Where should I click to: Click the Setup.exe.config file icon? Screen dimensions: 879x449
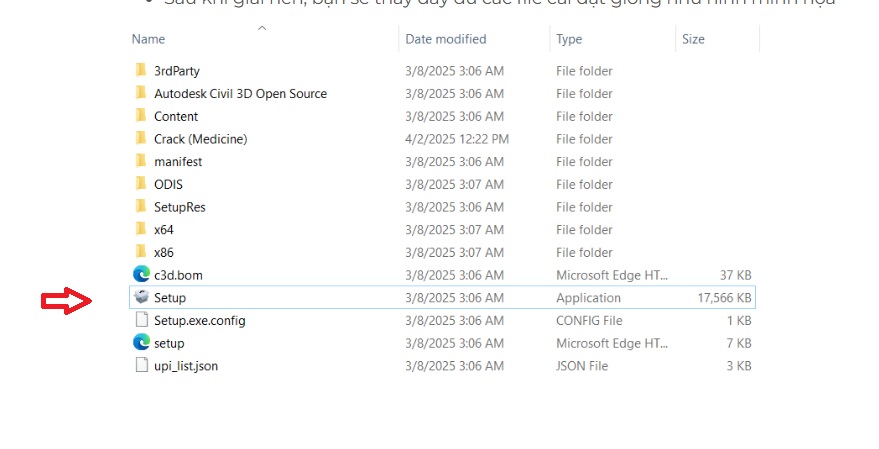pos(141,320)
